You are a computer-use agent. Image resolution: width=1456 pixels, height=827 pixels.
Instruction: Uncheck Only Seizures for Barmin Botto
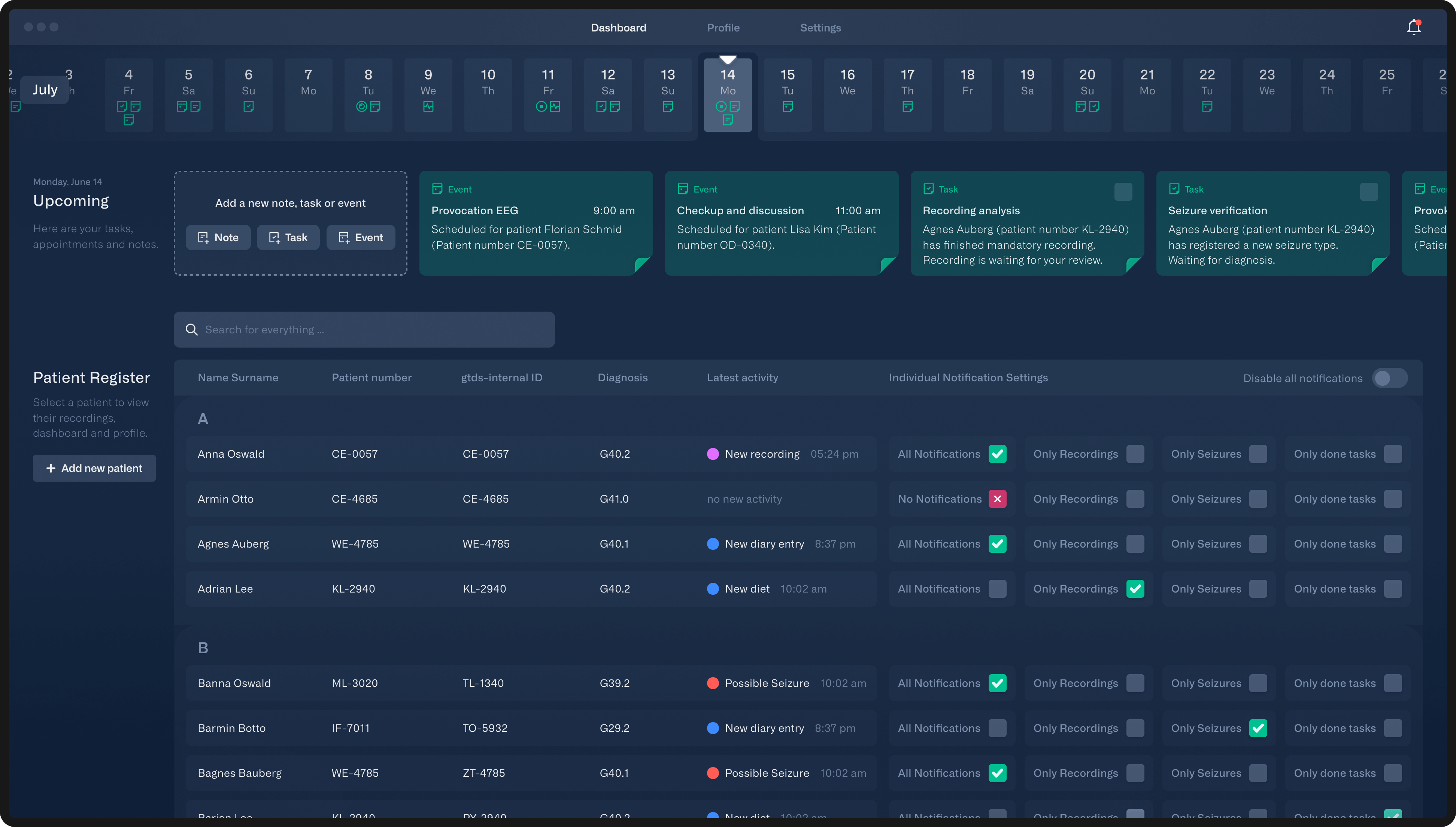(x=1258, y=728)
